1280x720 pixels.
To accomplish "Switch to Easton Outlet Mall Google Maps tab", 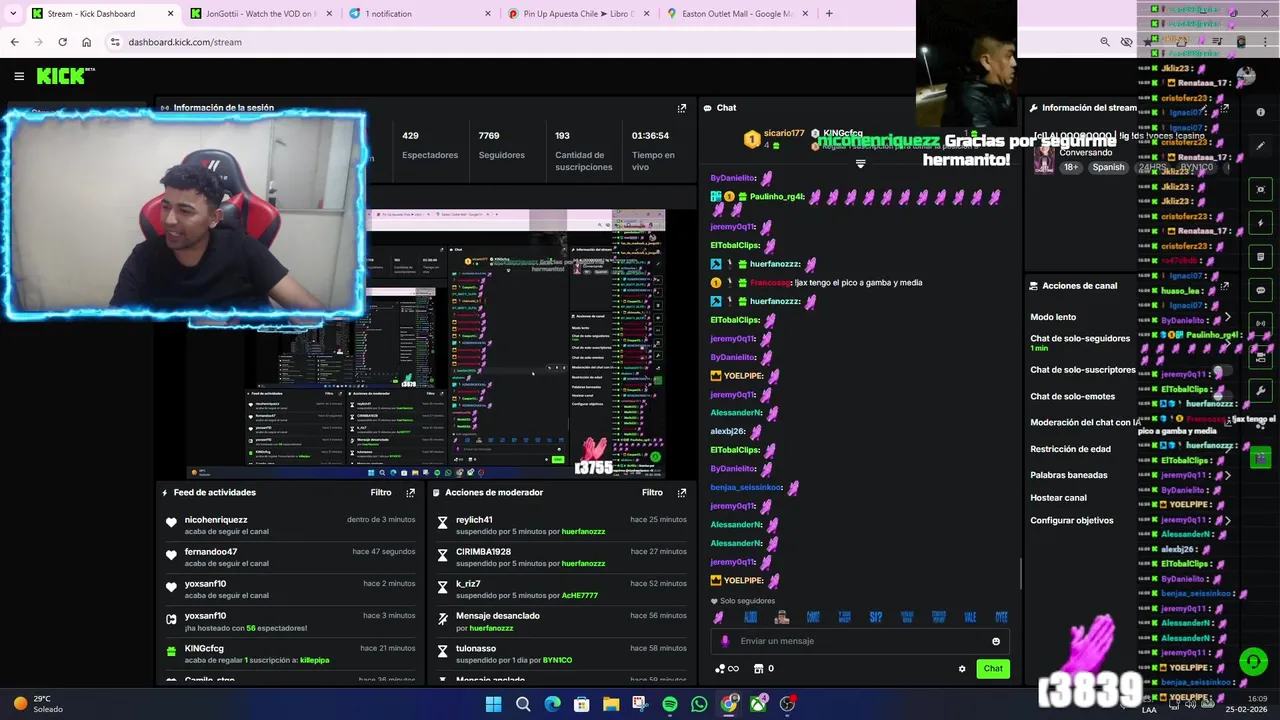I will pos(738,14).
